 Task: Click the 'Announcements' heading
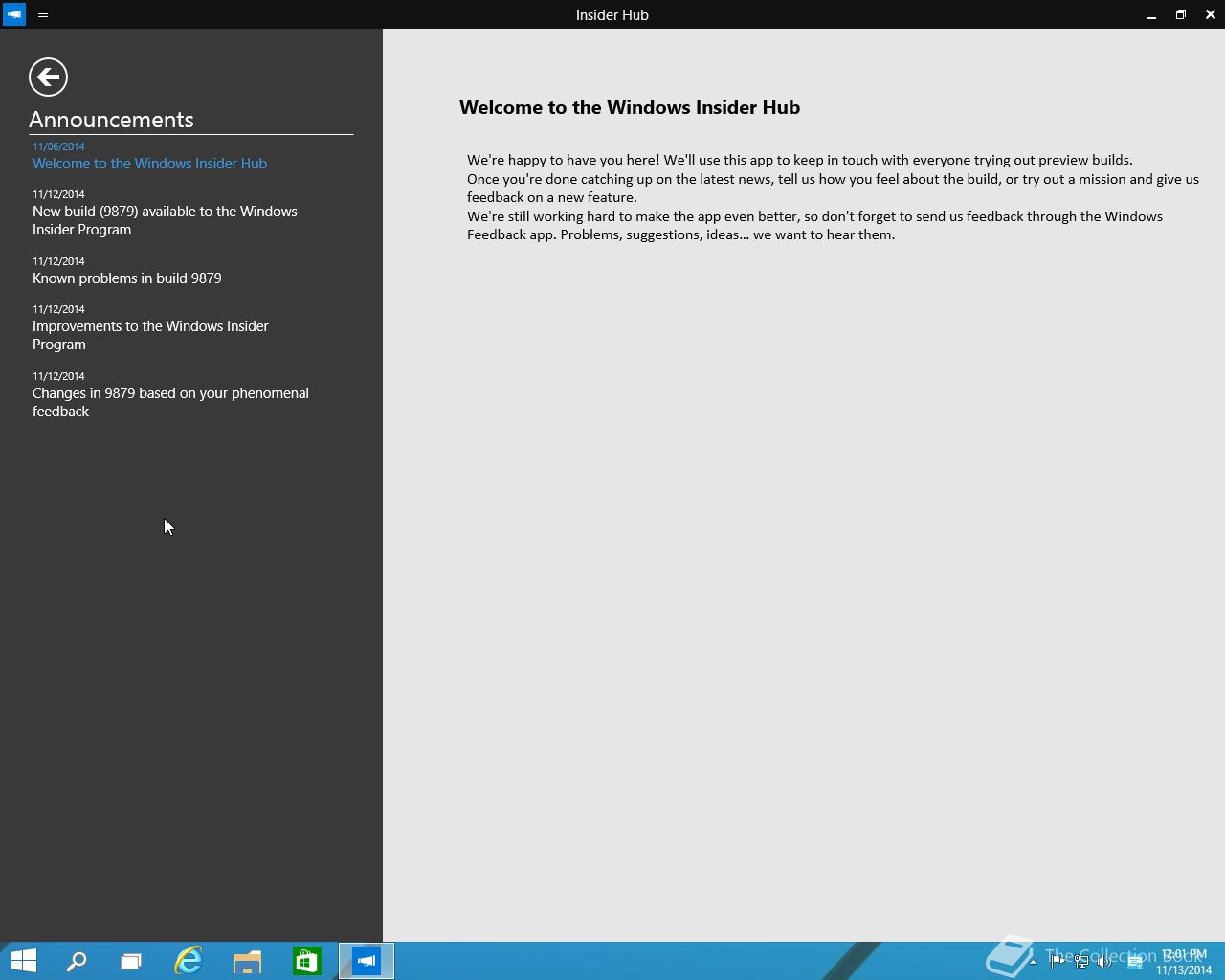[111, 120]
